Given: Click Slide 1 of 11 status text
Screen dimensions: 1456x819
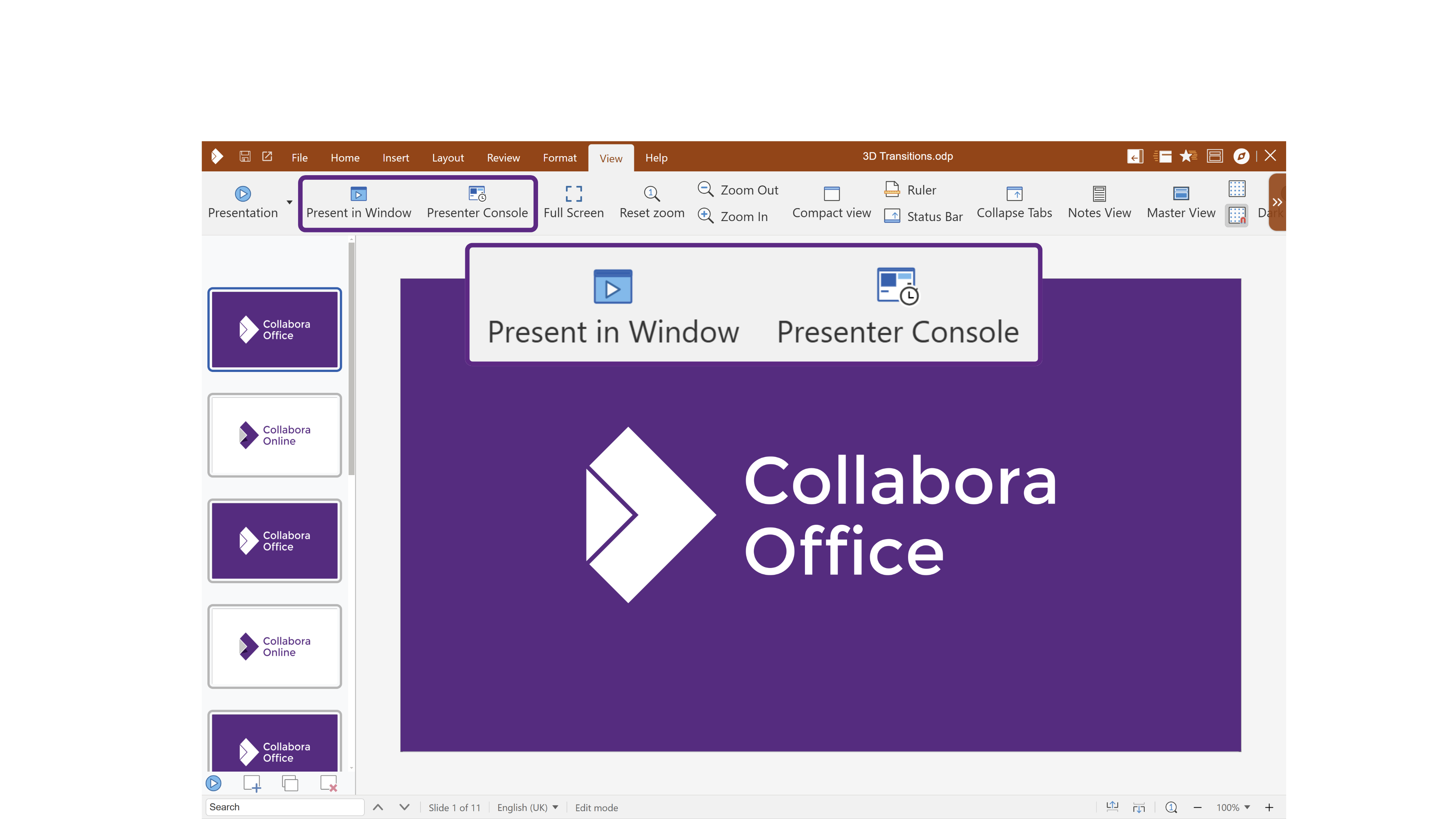Looking at the screenshot, I should pyautogui.click(x=455, y=808).
